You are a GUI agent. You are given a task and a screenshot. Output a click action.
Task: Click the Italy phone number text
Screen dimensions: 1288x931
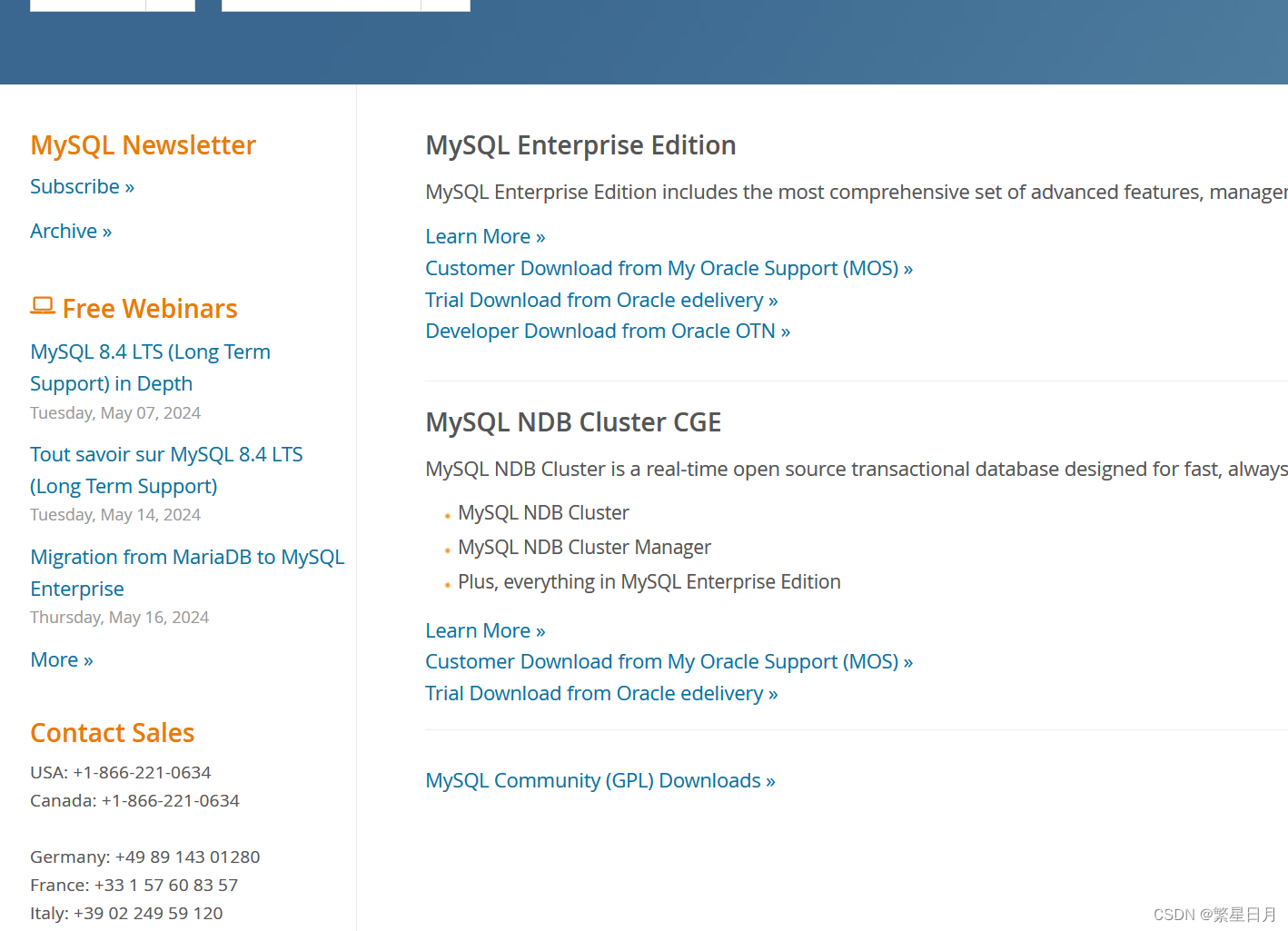click(126, 913)
